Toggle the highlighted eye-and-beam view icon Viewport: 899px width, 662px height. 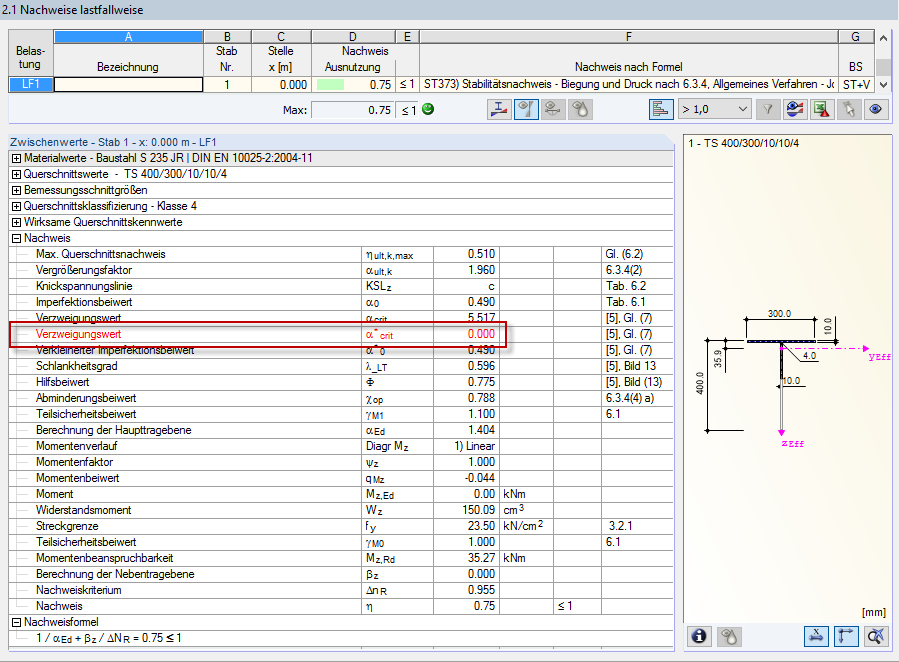(526, 109)
